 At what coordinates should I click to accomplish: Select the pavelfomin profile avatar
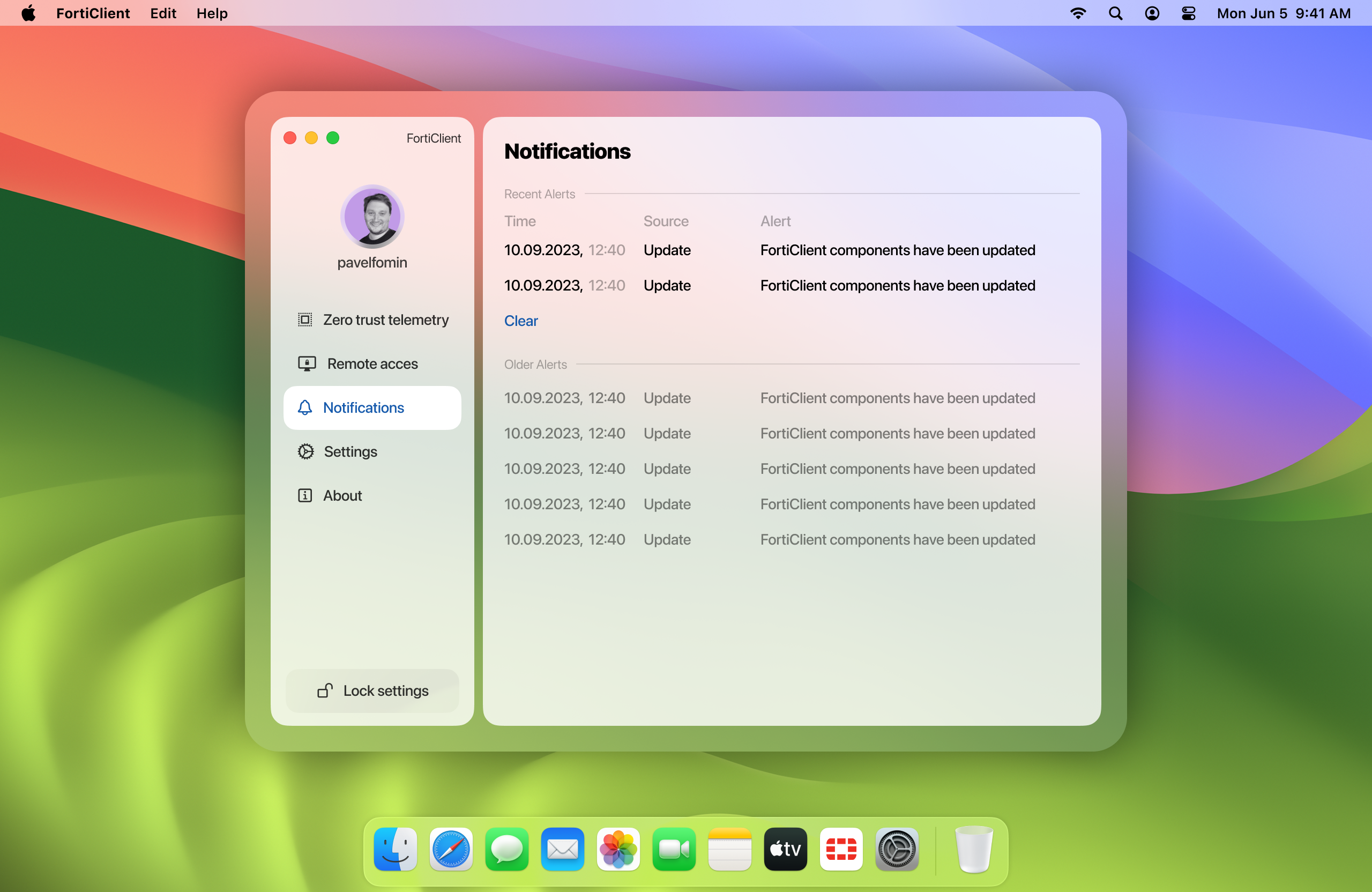pyautogui.click(x=372, y=217)
